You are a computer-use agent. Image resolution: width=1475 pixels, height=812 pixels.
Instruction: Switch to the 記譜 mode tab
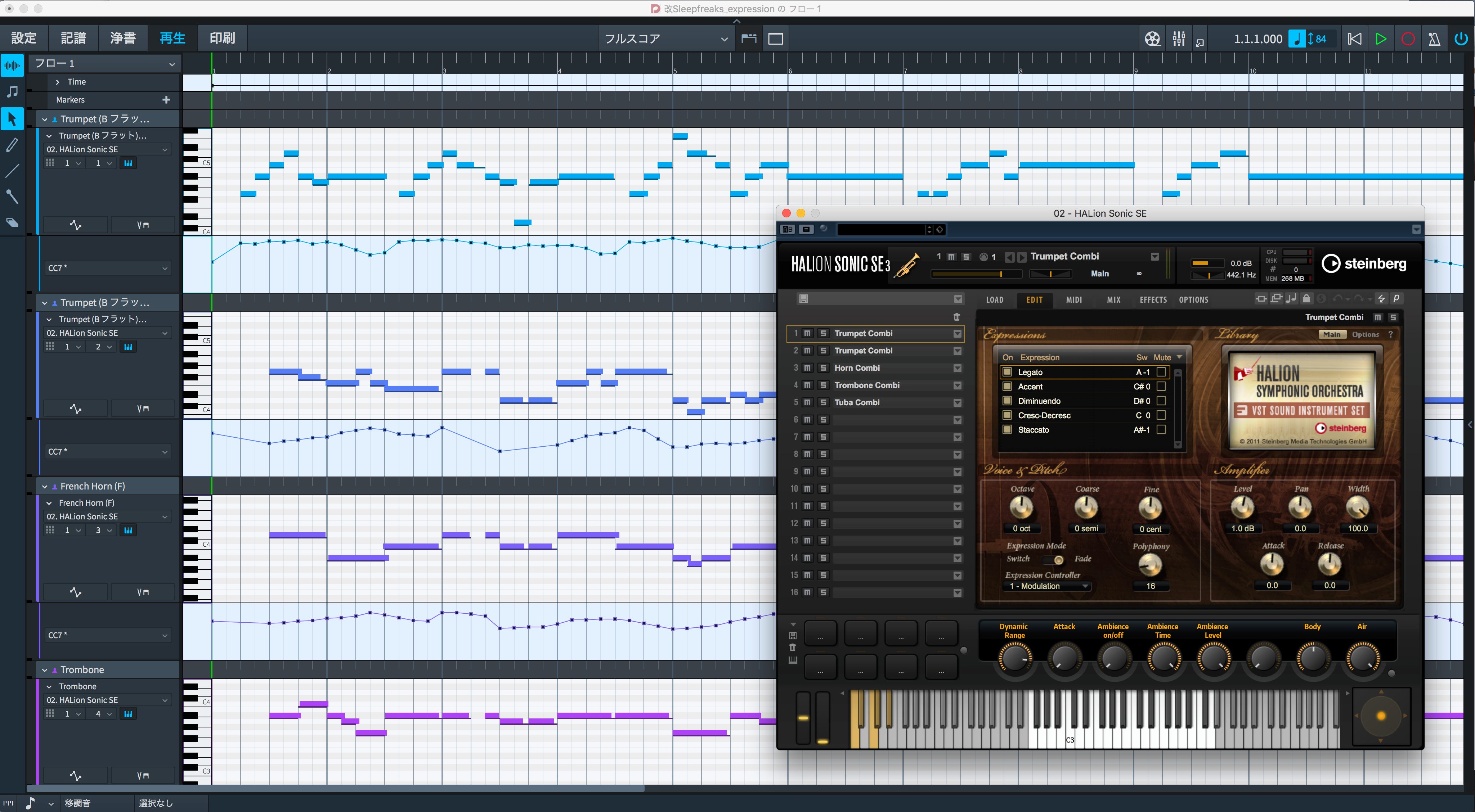coord(73,38)
